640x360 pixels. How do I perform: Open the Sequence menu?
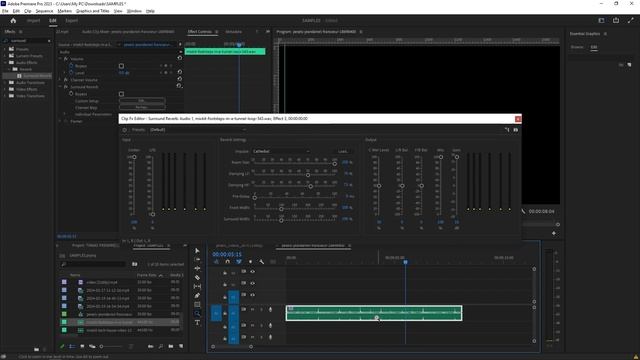(44, 11)
